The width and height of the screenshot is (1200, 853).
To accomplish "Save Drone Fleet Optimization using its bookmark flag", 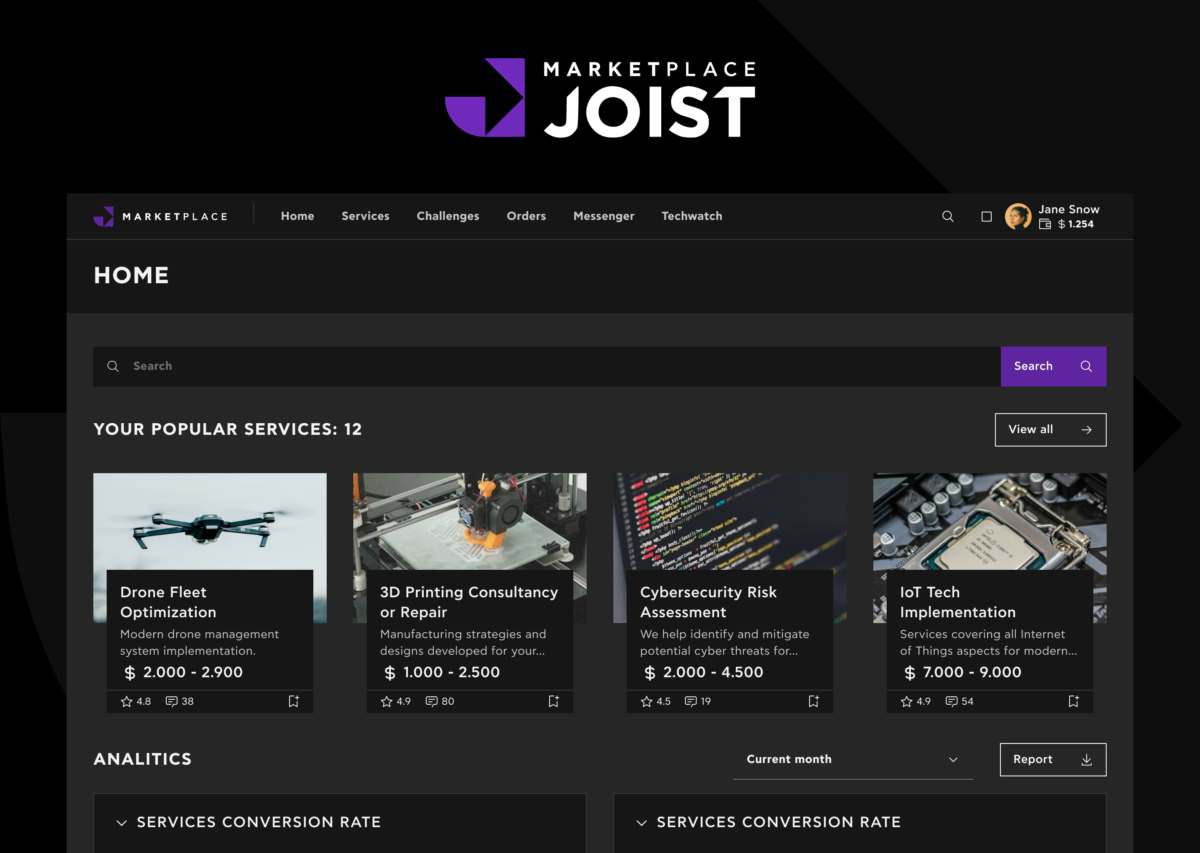I will point(293,701).
